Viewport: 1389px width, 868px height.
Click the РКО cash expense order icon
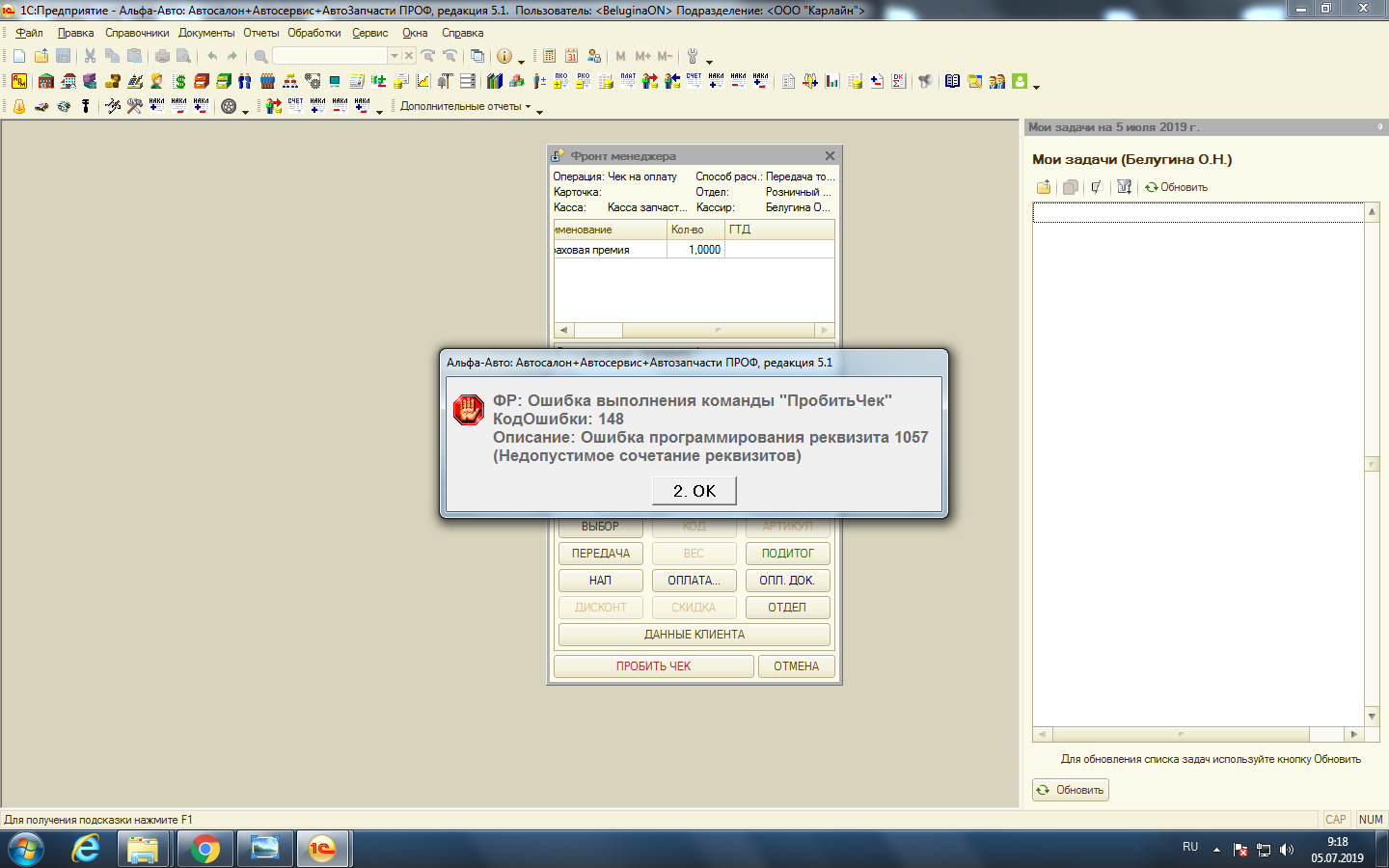pyautogui.click(x=584, y=81)
